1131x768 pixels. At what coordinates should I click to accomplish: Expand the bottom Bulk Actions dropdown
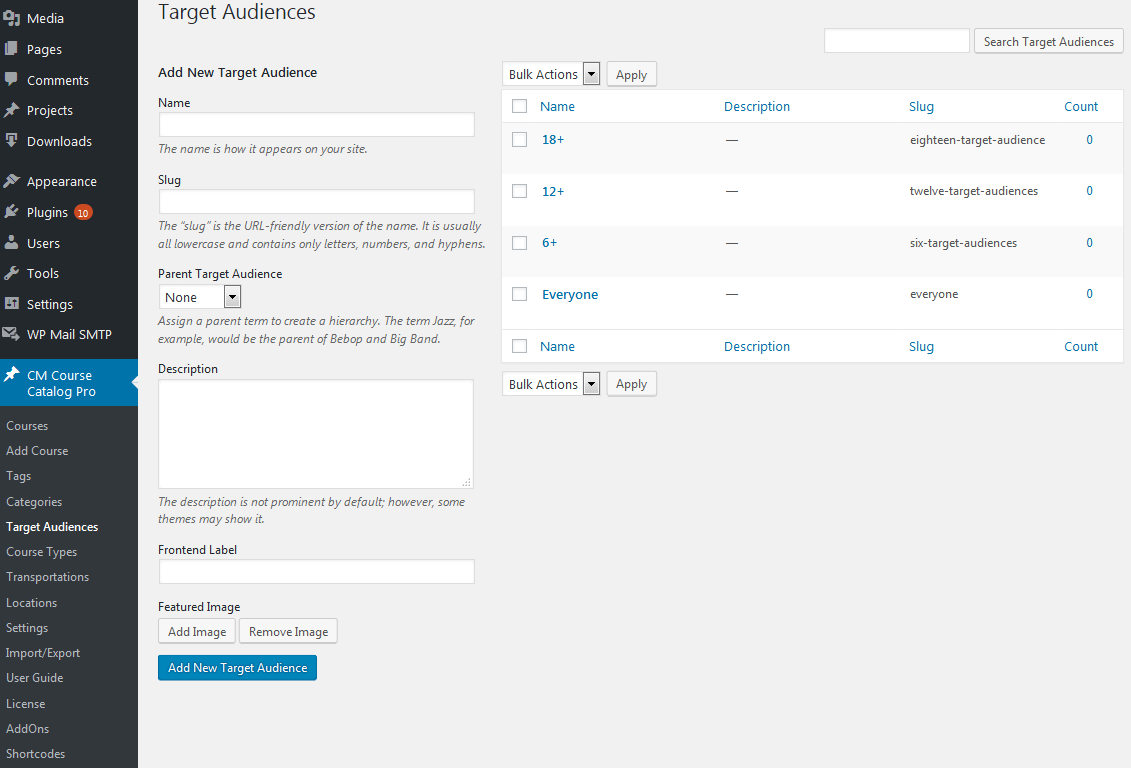point(551,384)
